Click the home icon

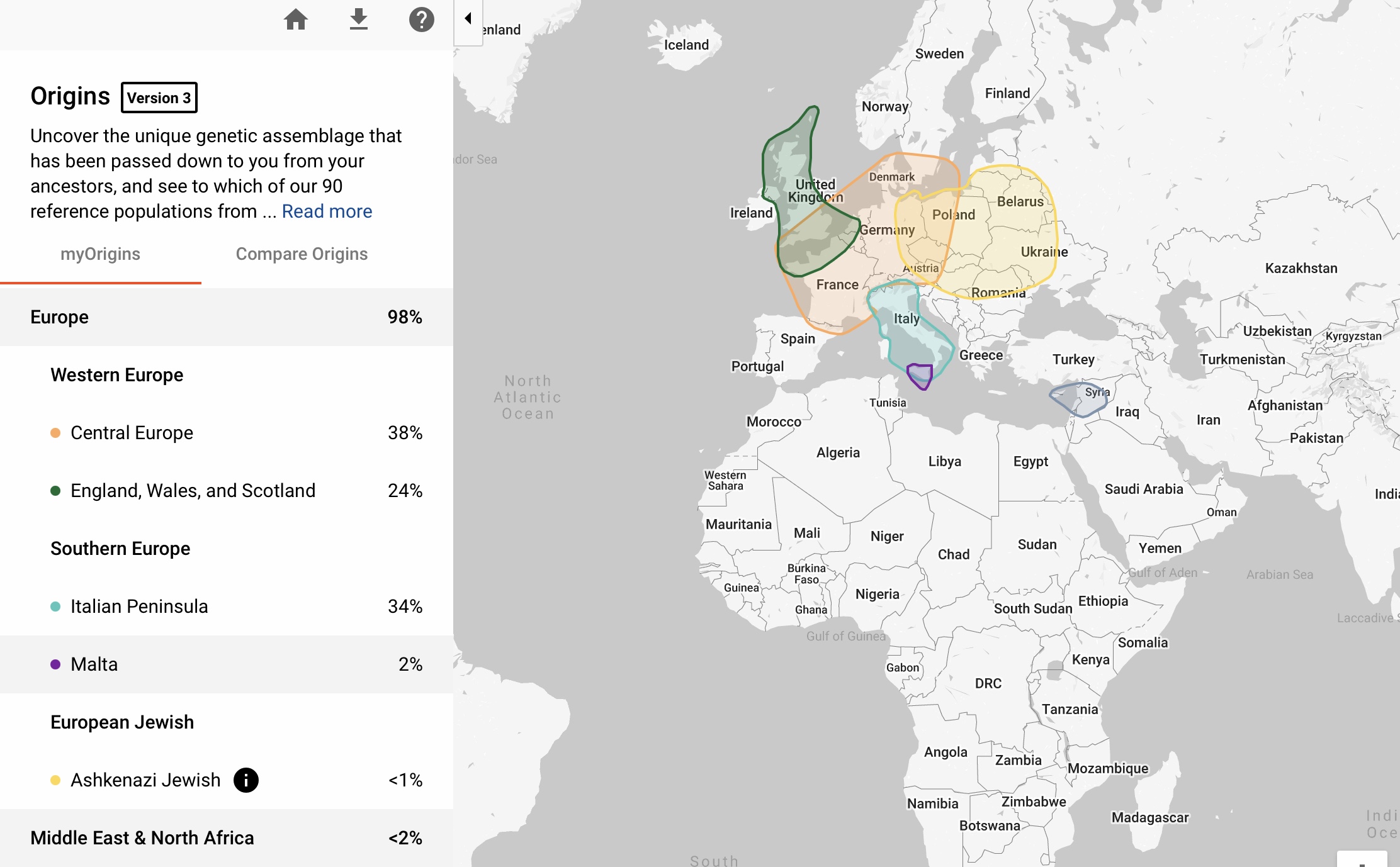[x=295, y=20]
